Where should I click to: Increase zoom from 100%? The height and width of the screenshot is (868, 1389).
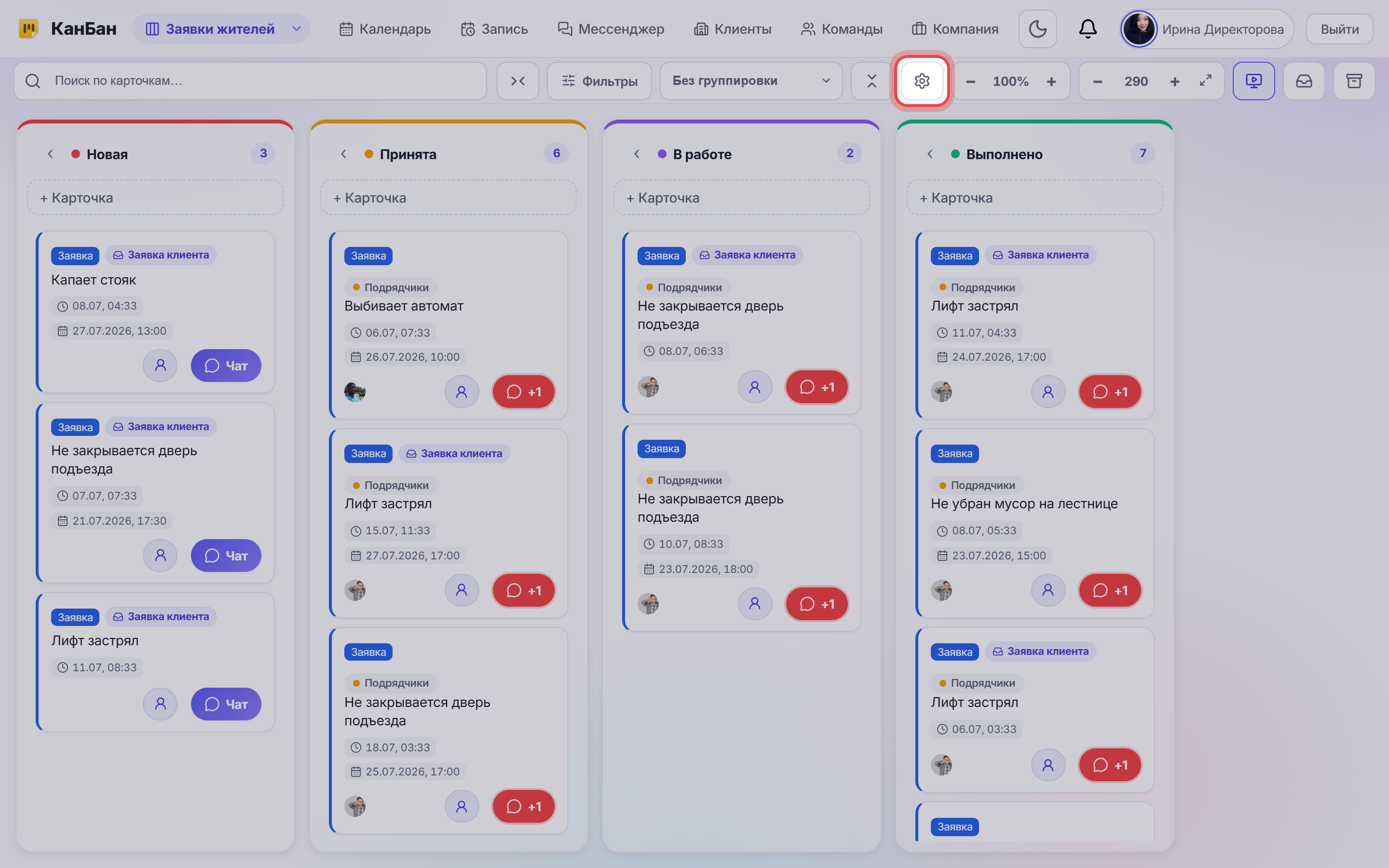[1051, 81]
